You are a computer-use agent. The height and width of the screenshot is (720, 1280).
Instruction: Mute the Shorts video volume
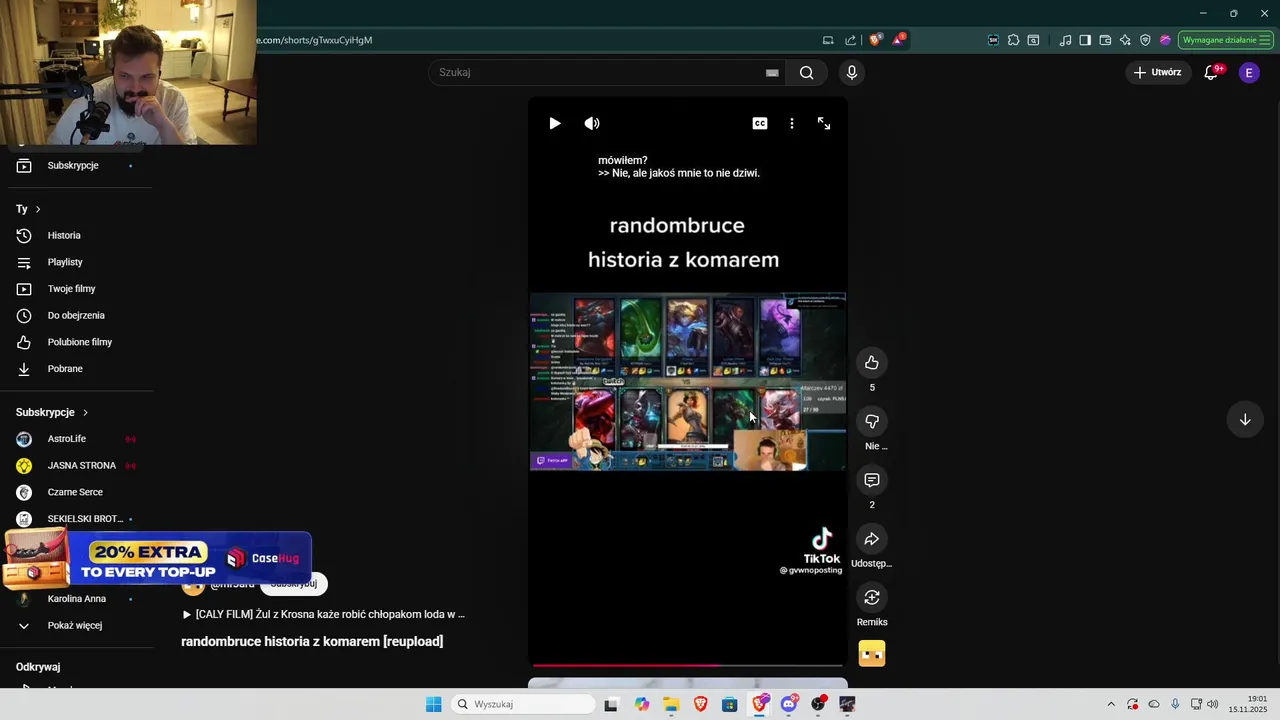[592, 123]
